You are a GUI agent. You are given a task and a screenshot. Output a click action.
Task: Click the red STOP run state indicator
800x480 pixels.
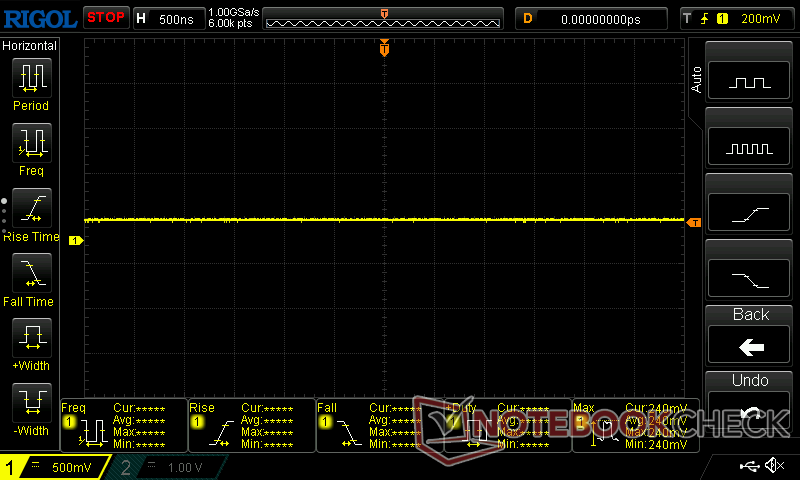point(105,18)
